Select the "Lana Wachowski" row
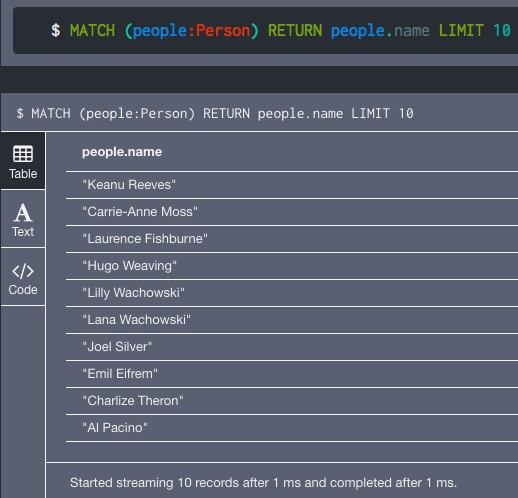The height and width of the screenshot is (498, 518). coord(292,320)
